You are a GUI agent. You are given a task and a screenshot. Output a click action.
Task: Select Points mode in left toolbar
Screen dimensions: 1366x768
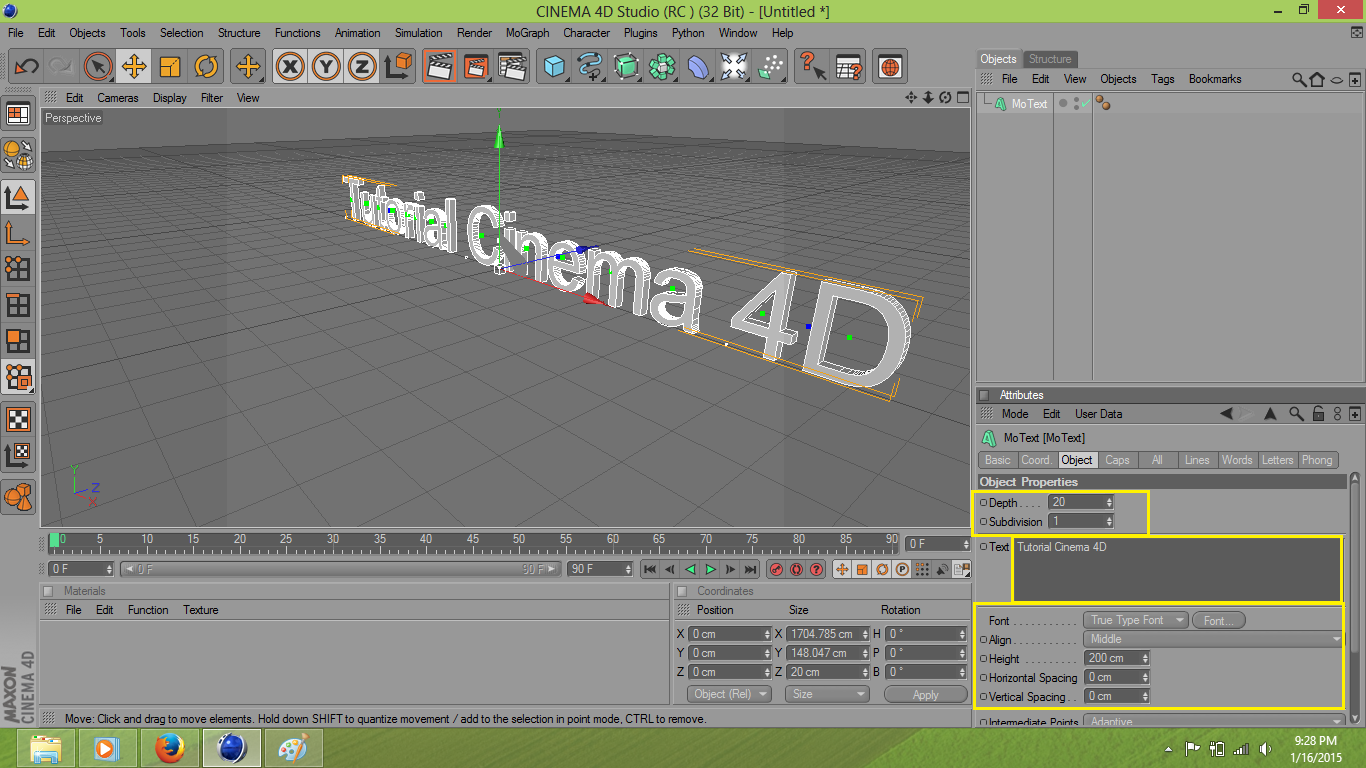point(18,268)
